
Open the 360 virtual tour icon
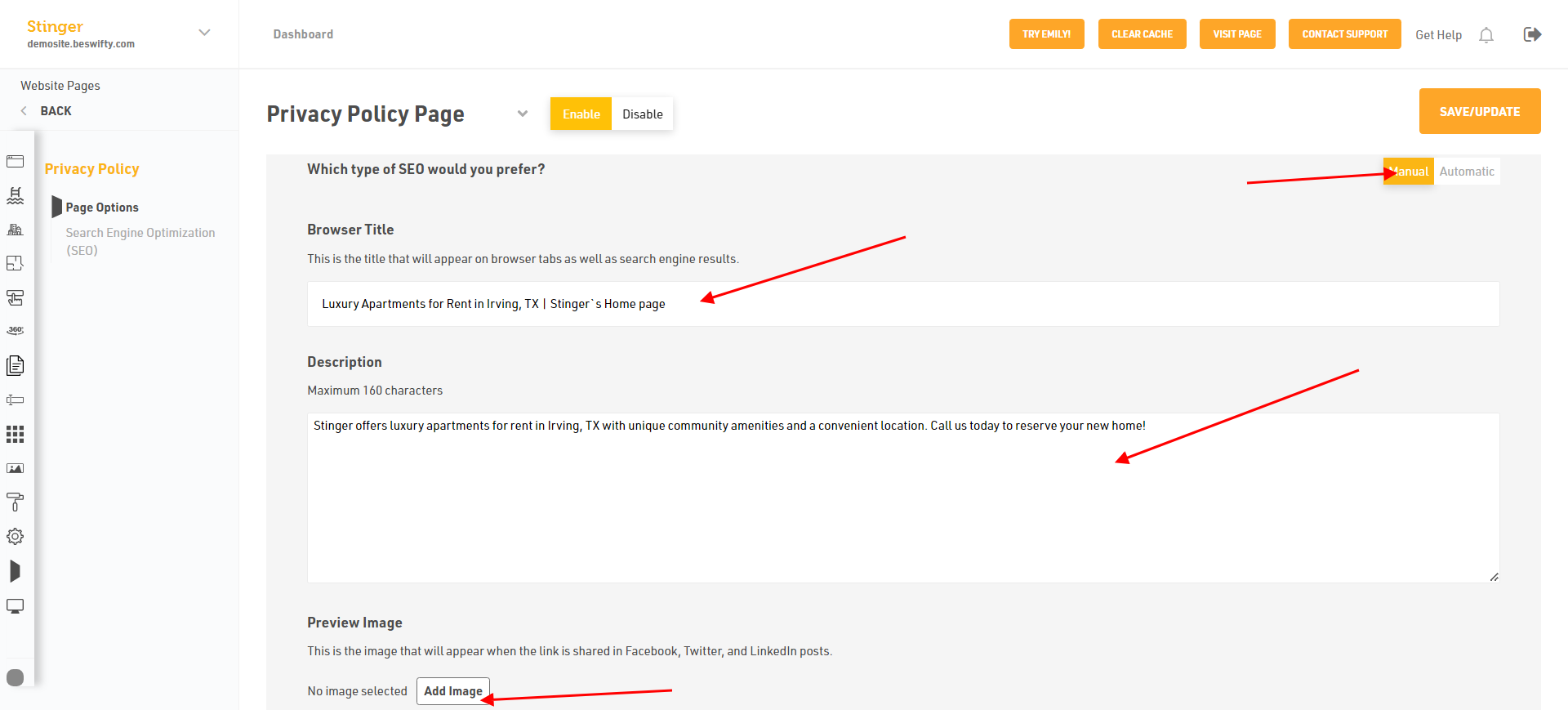coord(15,331)
